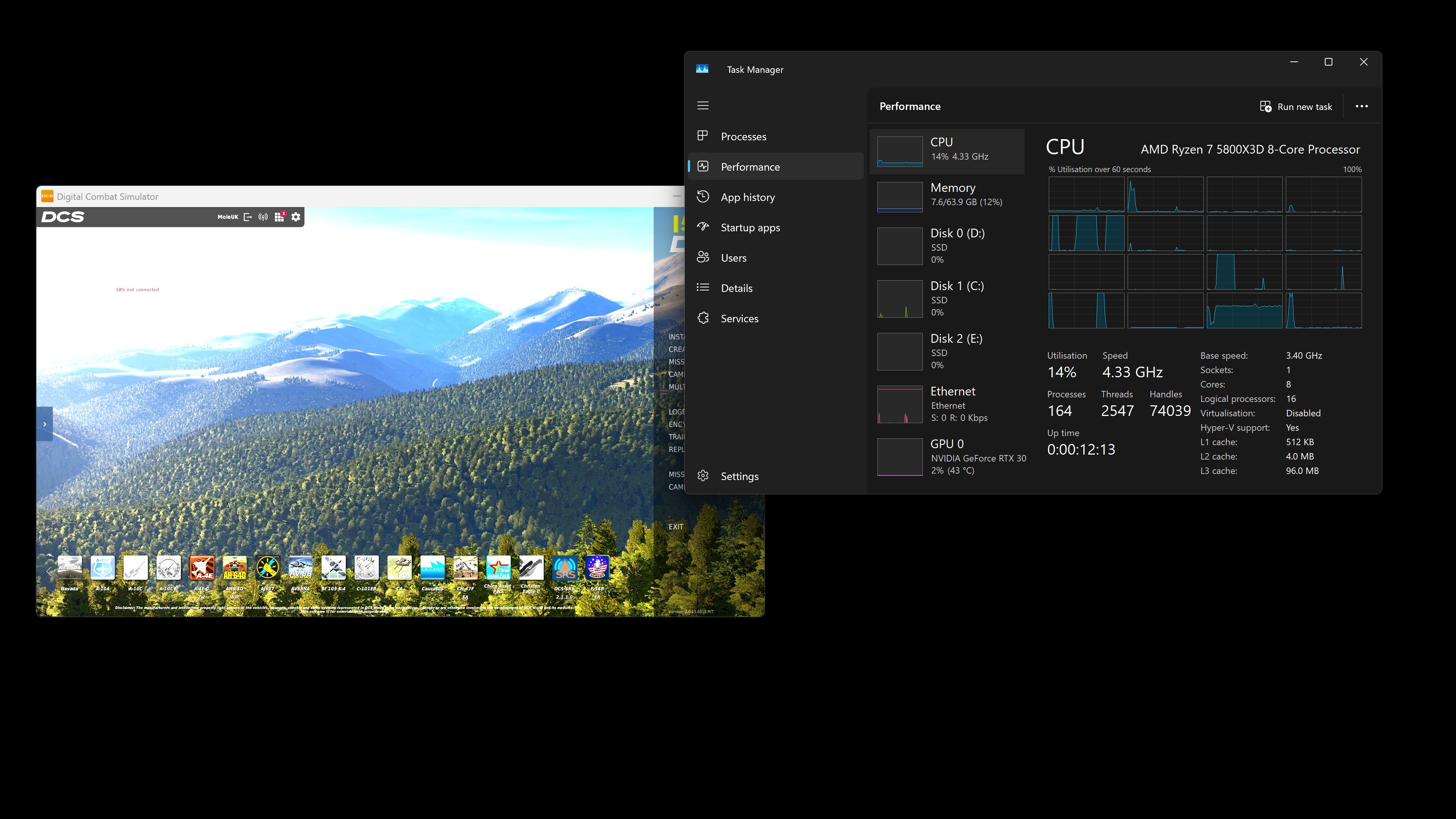The height and width of the screenshot is (819, 1456).
Task: Select the CH-47F module icon
Action: 465,568
